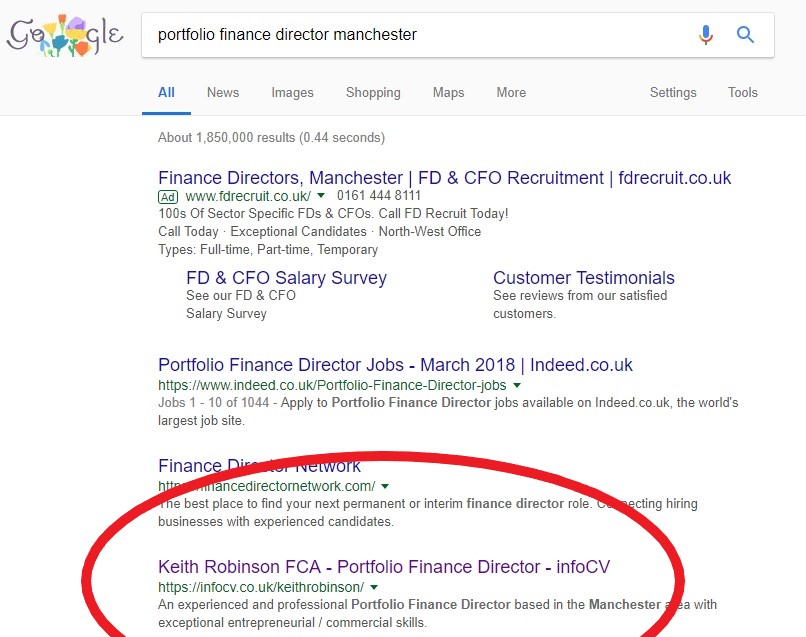Switch to the News tab

pyautogui.click(x=223, y=93)
